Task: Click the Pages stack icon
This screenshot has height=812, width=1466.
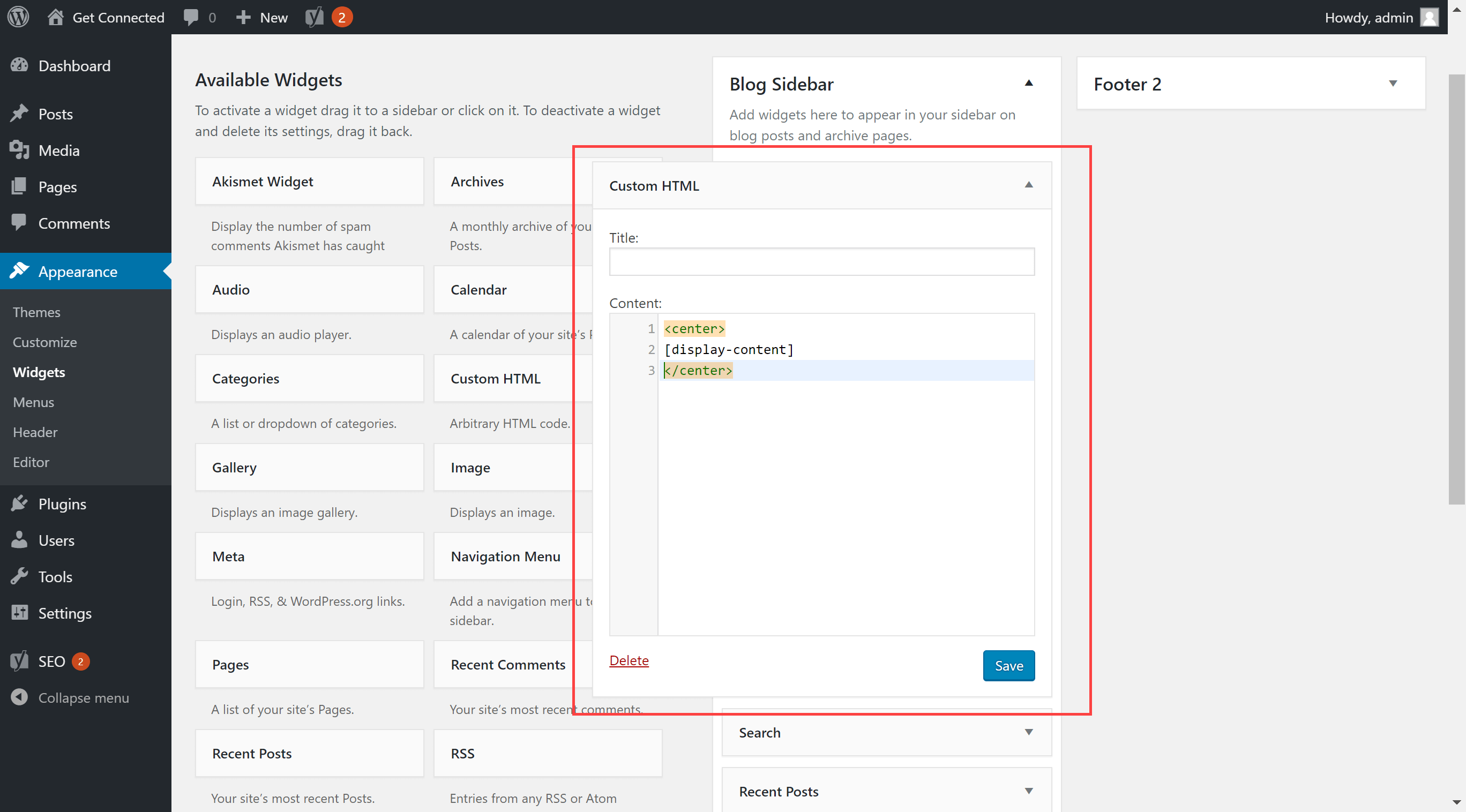Action: coord(19,186)
